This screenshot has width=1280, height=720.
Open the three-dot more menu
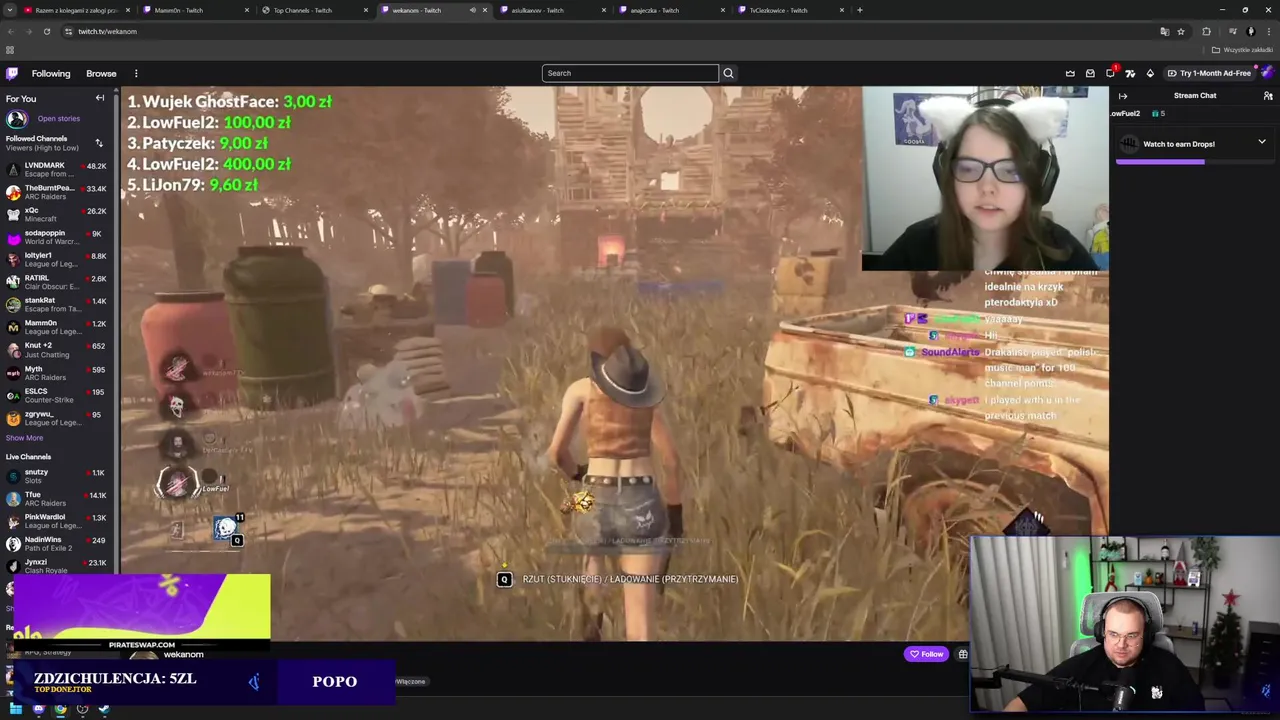(136, 73)
